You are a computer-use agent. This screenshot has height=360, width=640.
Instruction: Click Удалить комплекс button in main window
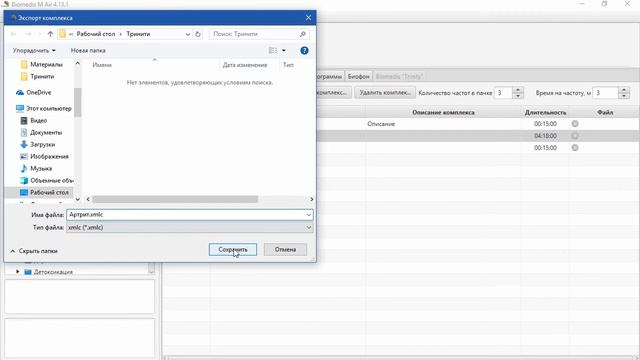coord(385,93)
